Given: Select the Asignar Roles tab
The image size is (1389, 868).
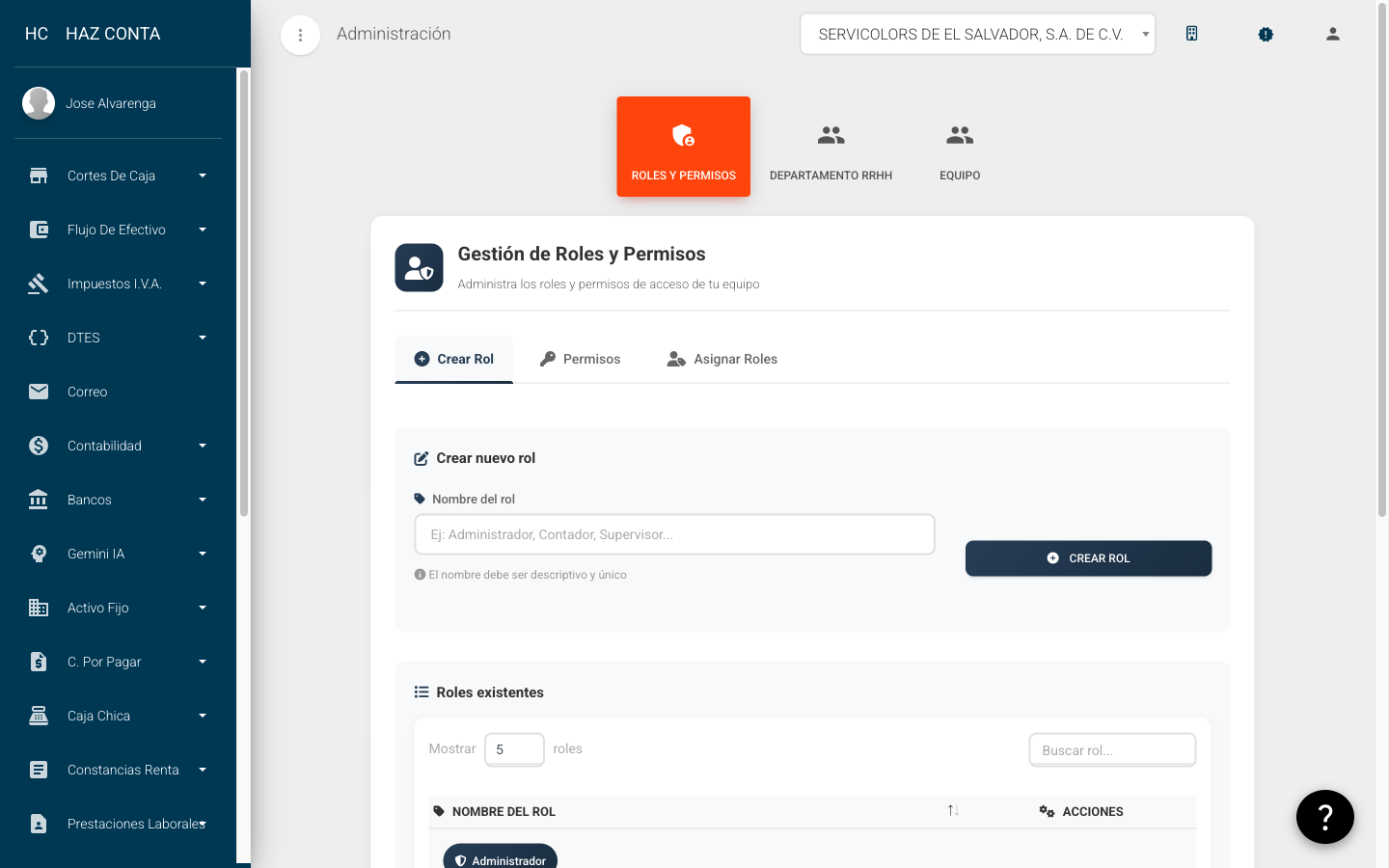Looking at the screenshot, I should click(x=722, y=359).
